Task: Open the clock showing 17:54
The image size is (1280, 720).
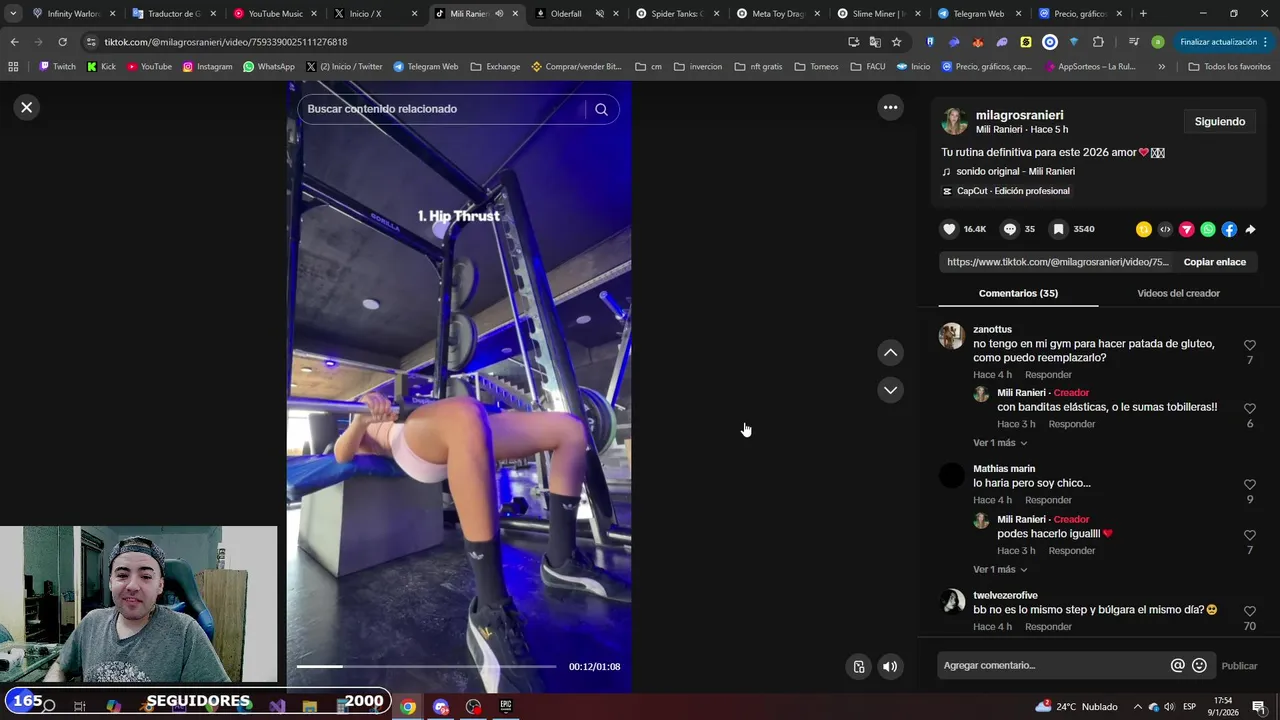Action: tap(1223, 707)
